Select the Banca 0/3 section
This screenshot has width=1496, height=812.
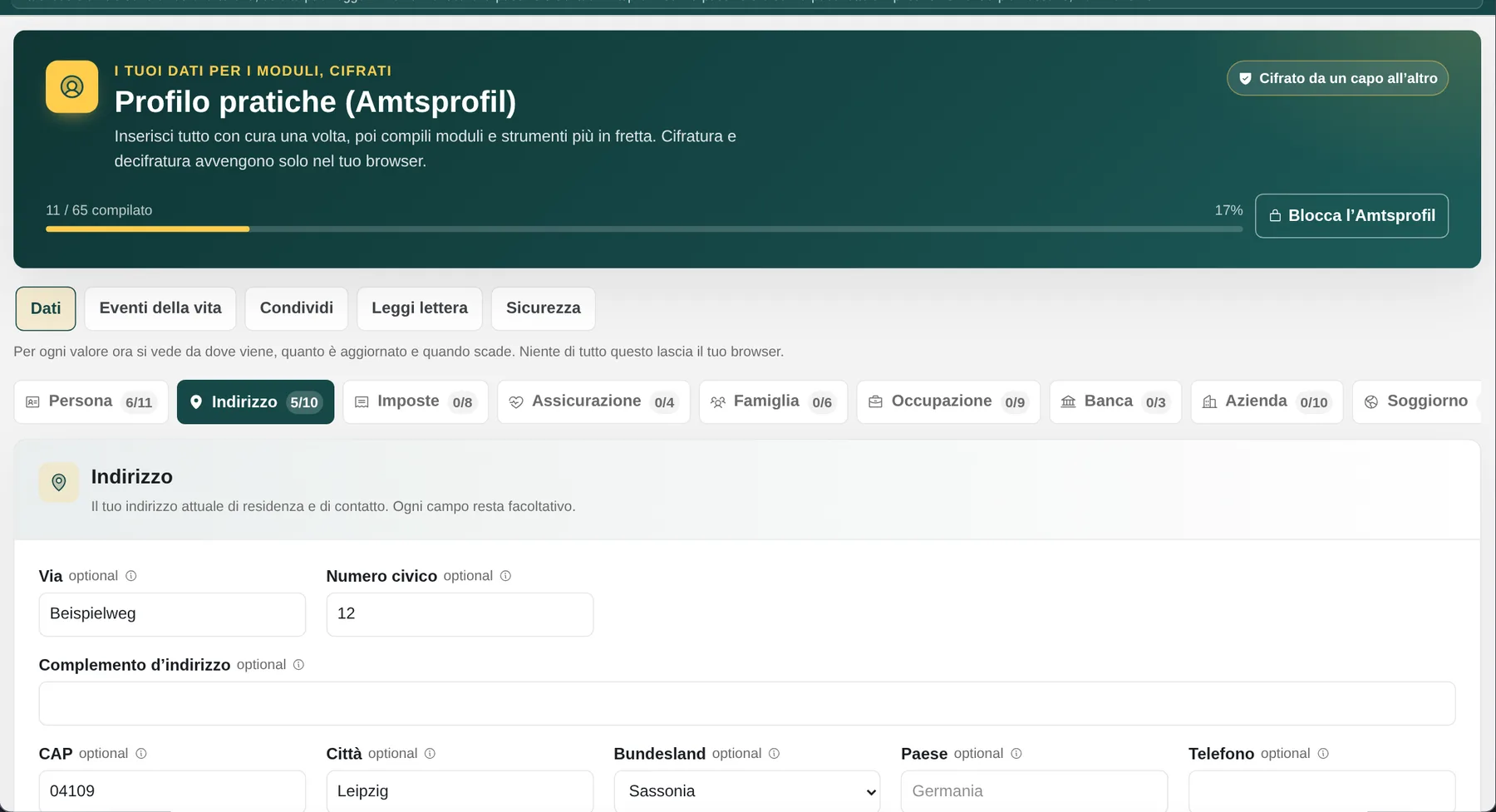point(1115,402)
